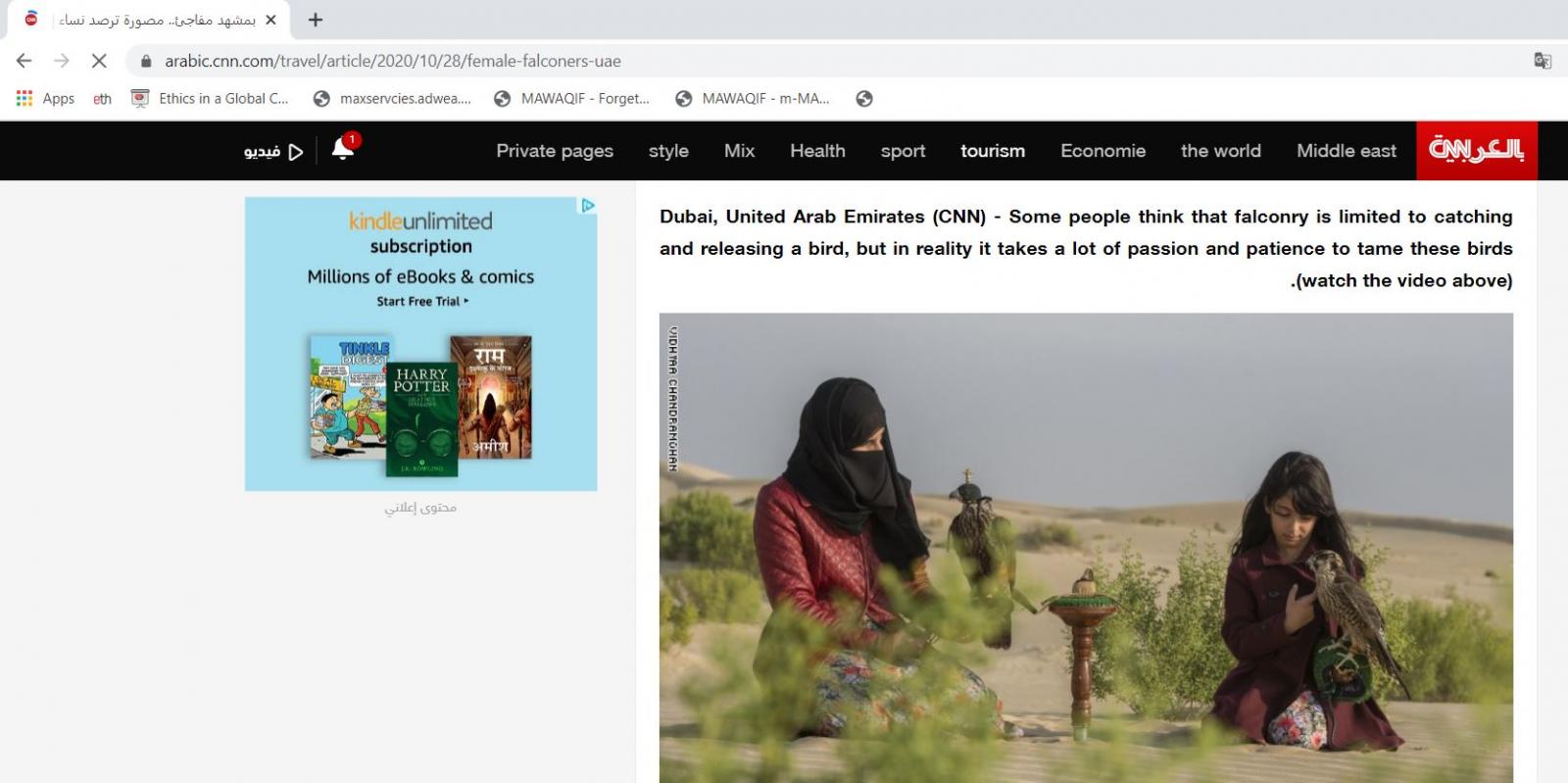Click the browser forward arrow

(62, 61)
